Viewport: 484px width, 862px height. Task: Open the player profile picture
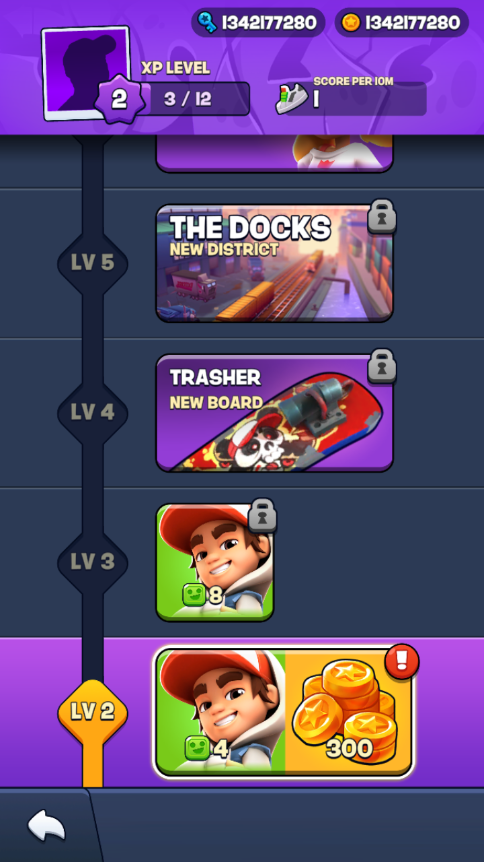click(86, 73)
